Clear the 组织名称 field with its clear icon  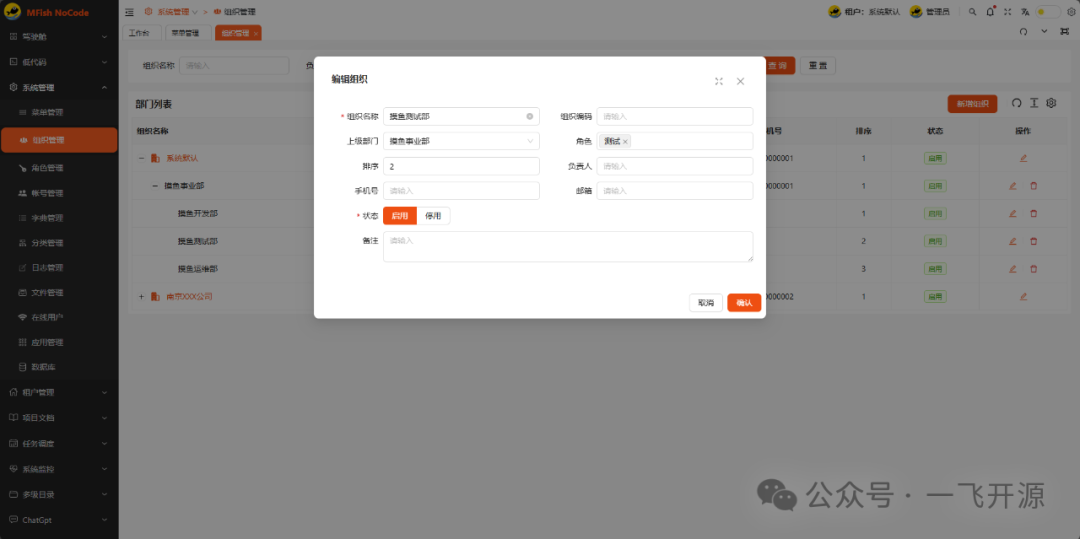pyautogui.click(x=530, y=116)
